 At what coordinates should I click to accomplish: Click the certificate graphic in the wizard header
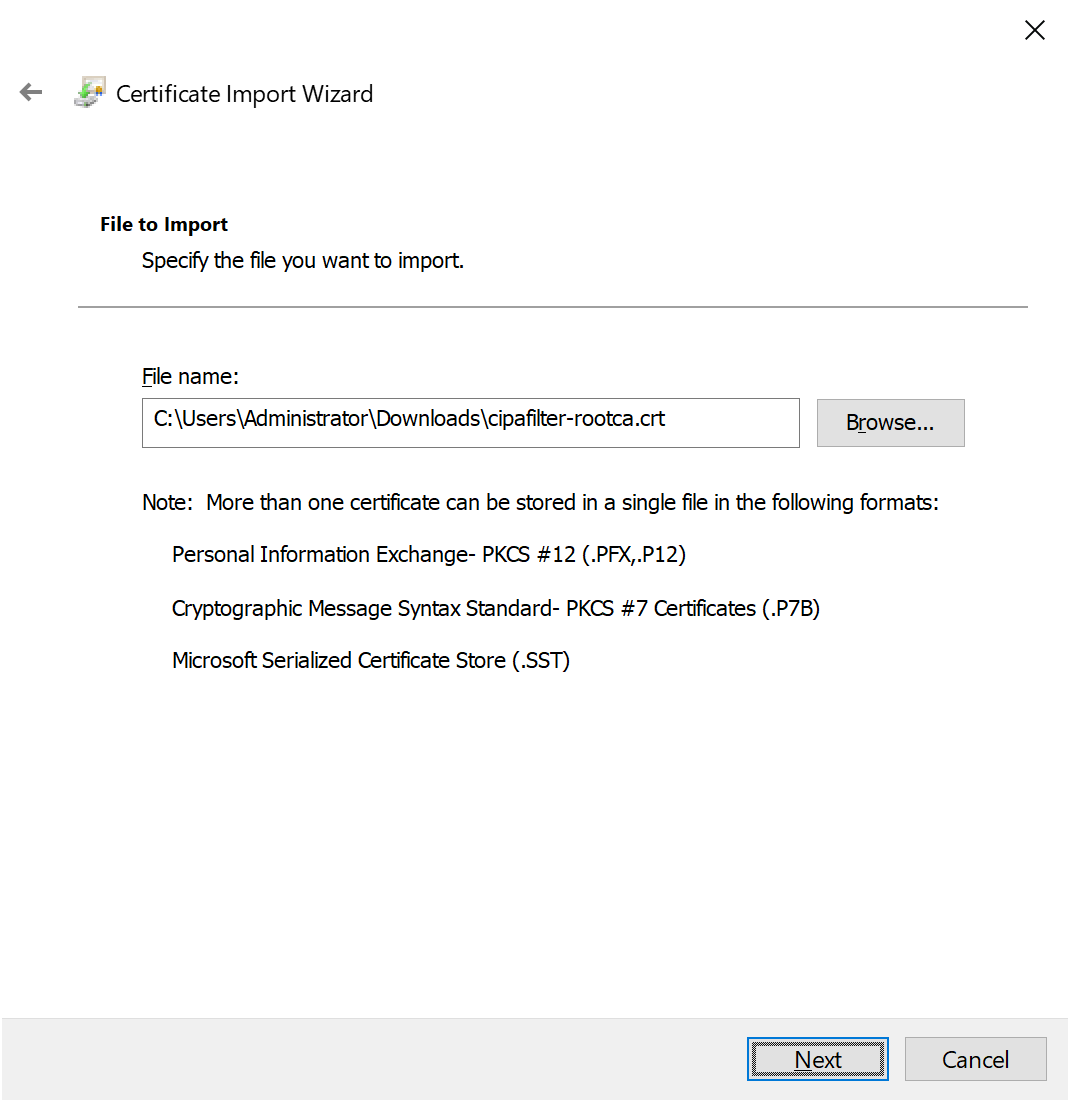point(88,92)
